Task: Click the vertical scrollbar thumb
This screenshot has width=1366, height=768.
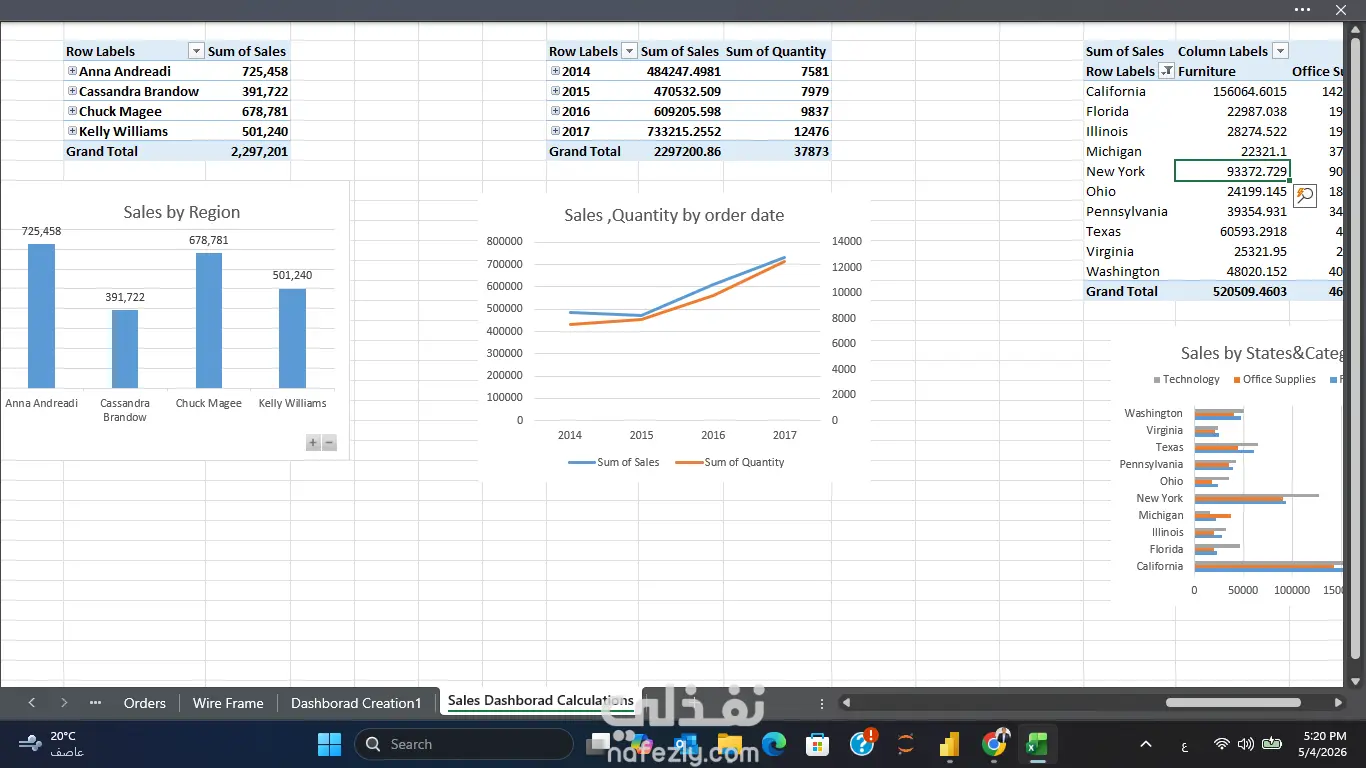Action: click(1356, 350)
